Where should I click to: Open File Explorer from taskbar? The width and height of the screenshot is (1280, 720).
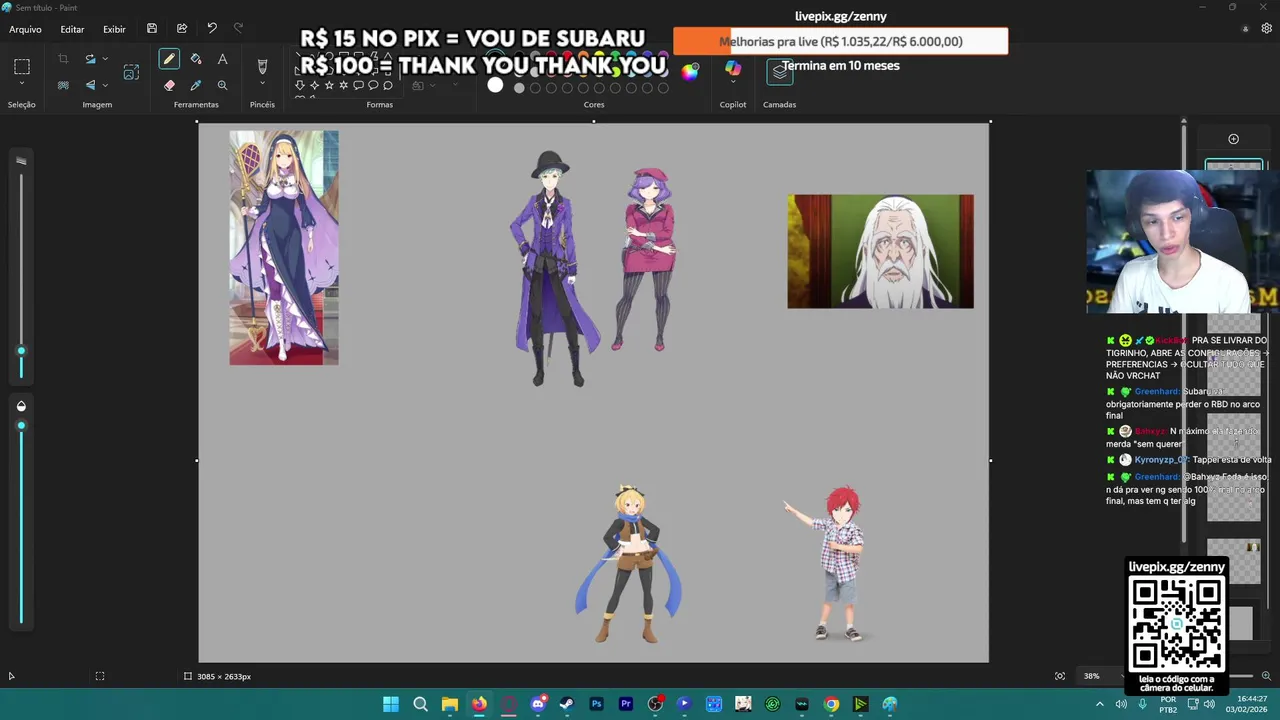pyautogui.click(x=450, y=704)
